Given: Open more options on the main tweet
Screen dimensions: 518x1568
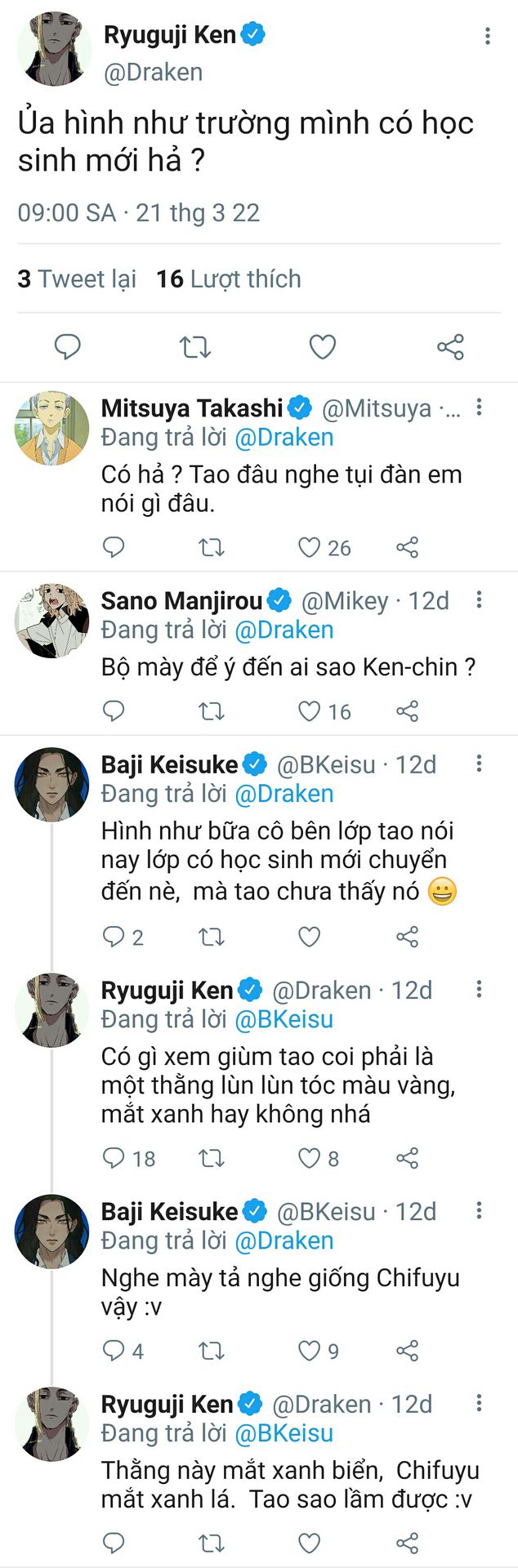Looking at the screenshot, I should click(x=487, y=36).
